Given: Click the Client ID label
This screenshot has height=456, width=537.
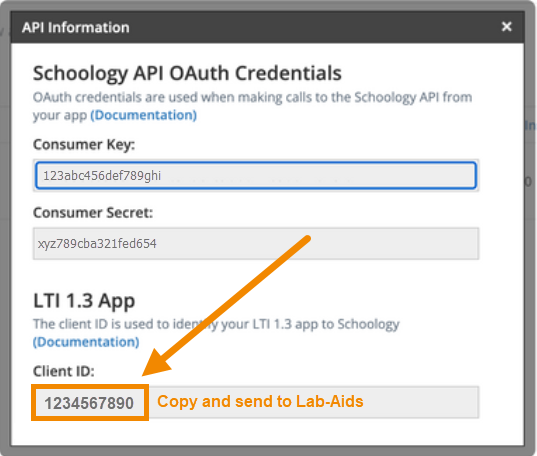Looking at the screenshot, I should (x=64, y=371).
